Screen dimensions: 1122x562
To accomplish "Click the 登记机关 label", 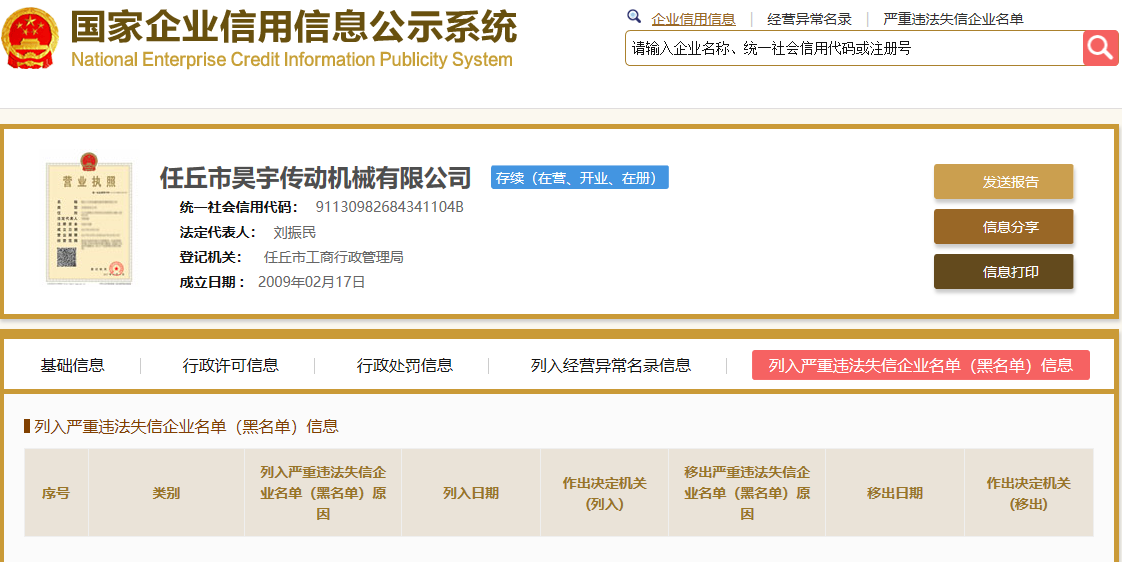I will [211, 257].
